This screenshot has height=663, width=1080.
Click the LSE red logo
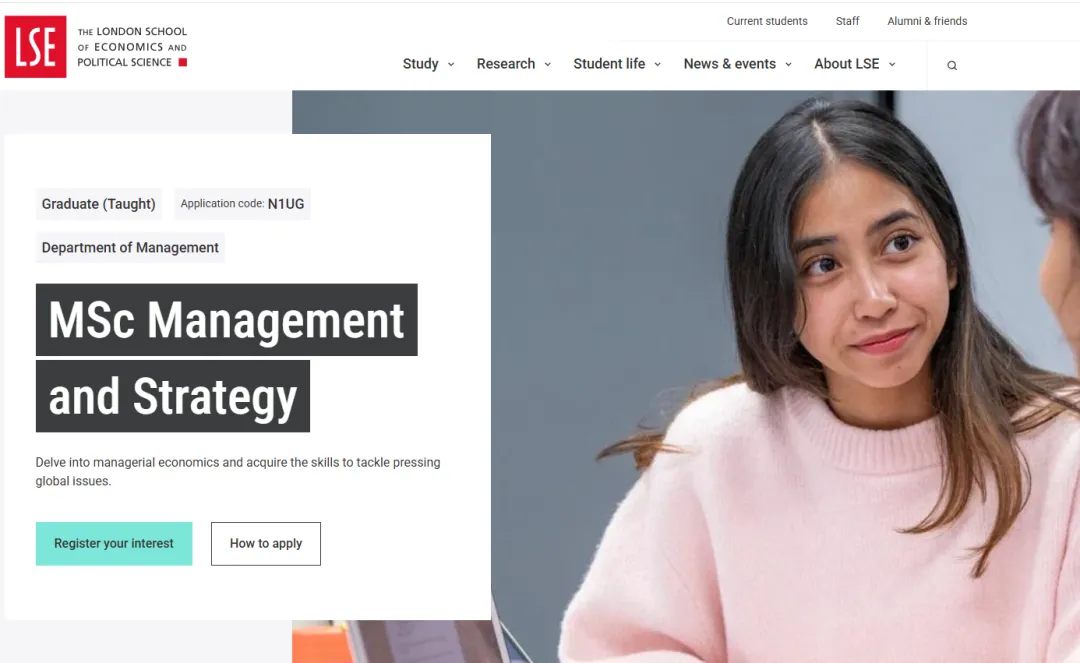point(35,47)
